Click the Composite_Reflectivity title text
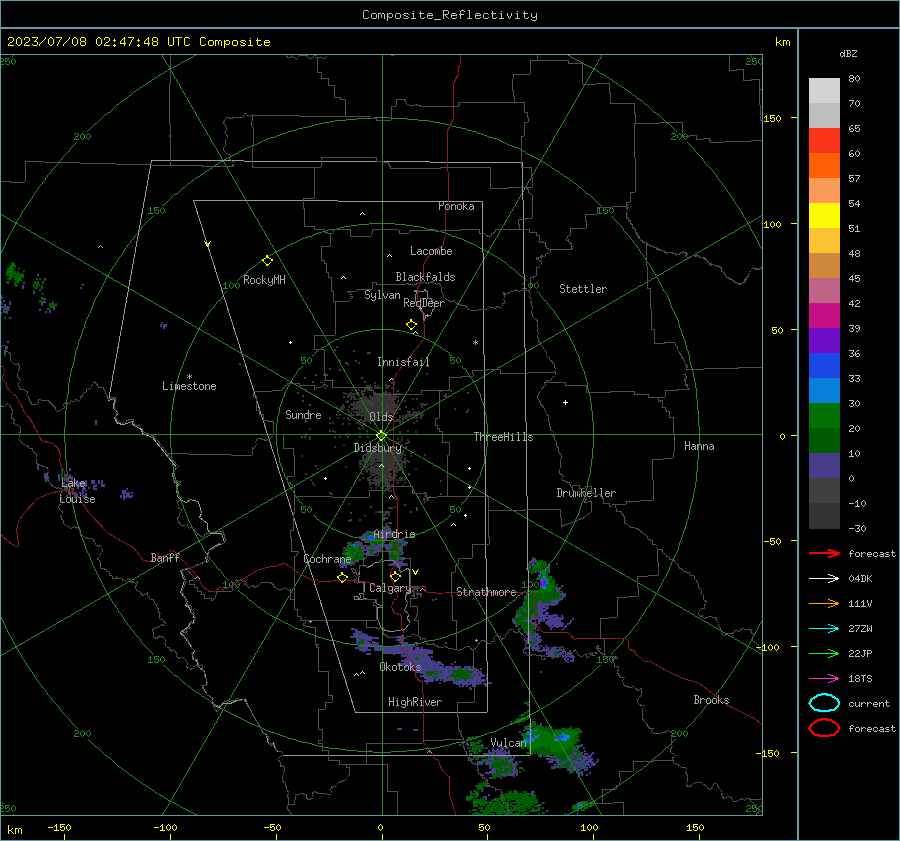Viewport: 900px width, 841px height. (x=450, y=15)
